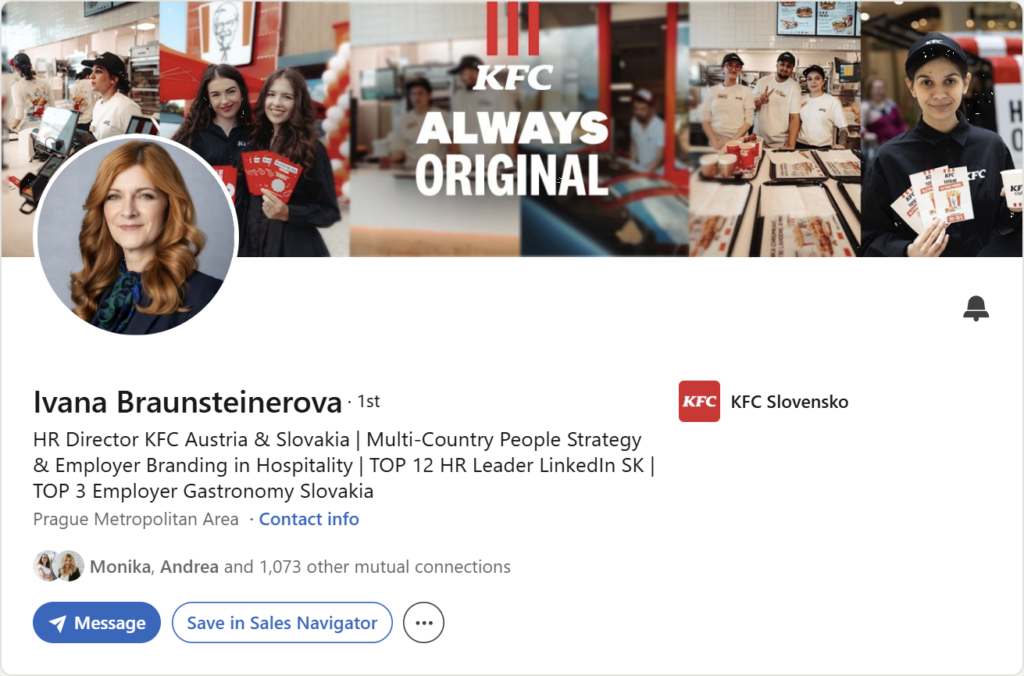
Task: Click the Prague Metropolitan Area location text
Action: (136, 519)
